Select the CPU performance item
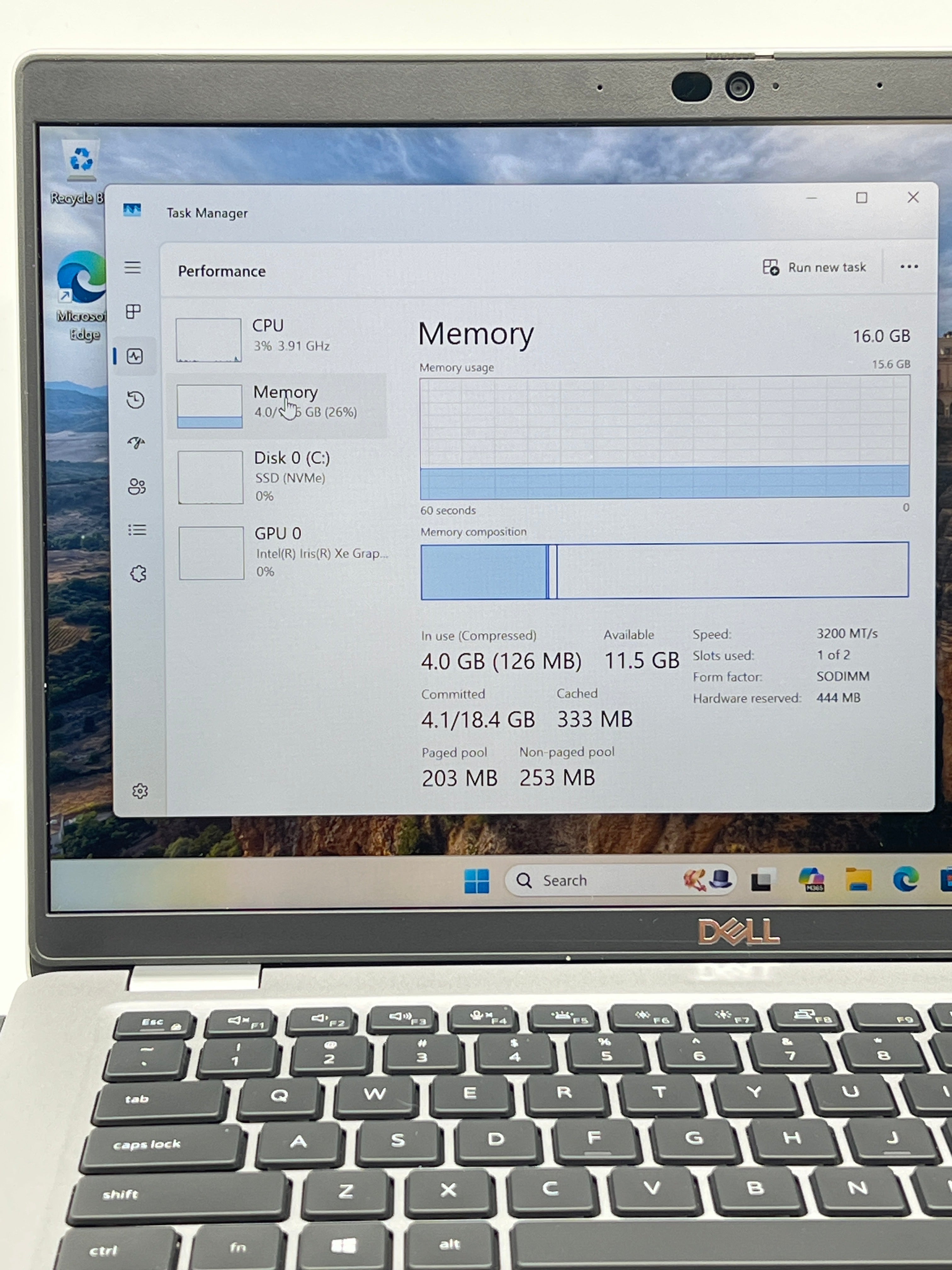952x1270 pixels. [x=277, y=340]
